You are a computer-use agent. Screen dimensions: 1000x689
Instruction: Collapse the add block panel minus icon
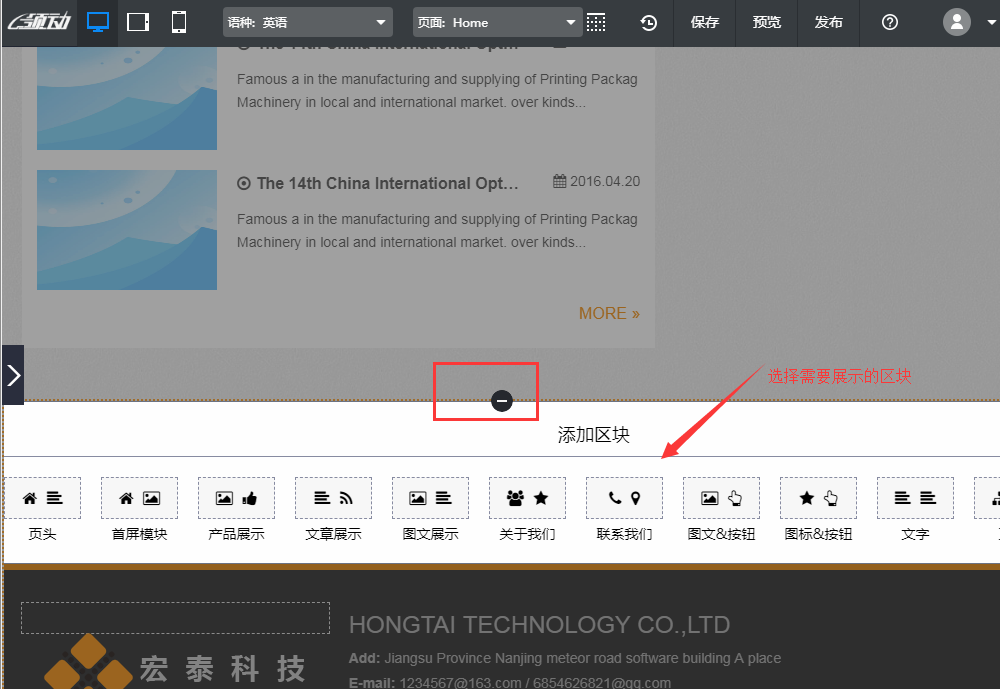point(502,401)
